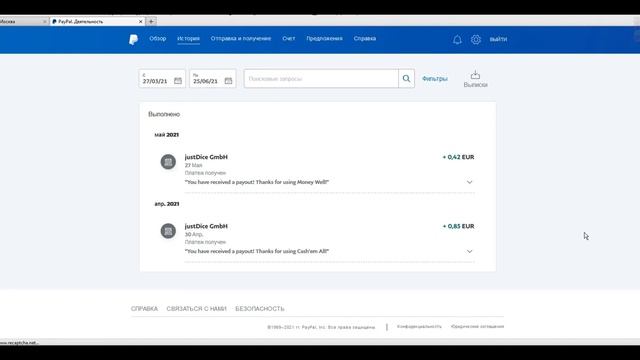
Task: Click the Выписки label
Action: tap(476, 84)
